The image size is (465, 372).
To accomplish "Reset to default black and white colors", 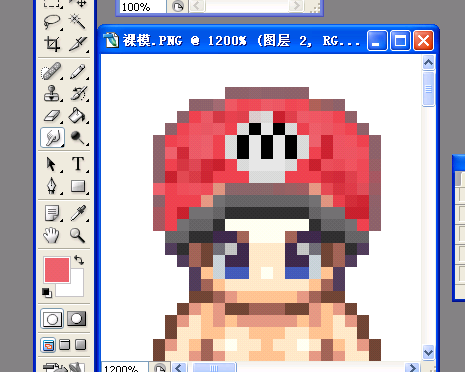I will coord(47,292).
